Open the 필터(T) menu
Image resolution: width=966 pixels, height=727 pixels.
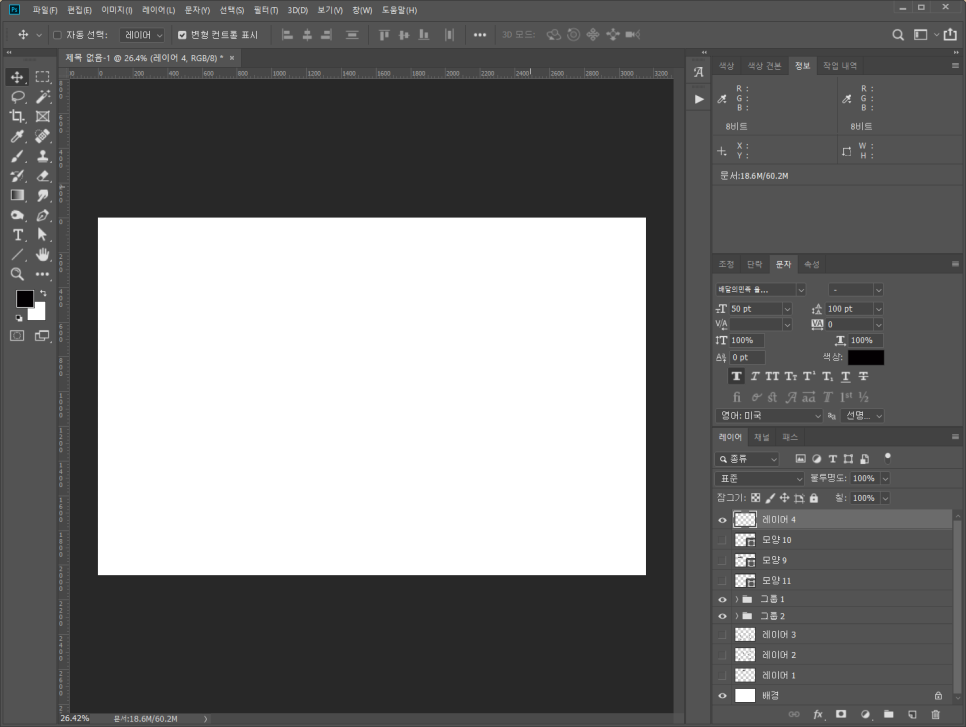265,10
